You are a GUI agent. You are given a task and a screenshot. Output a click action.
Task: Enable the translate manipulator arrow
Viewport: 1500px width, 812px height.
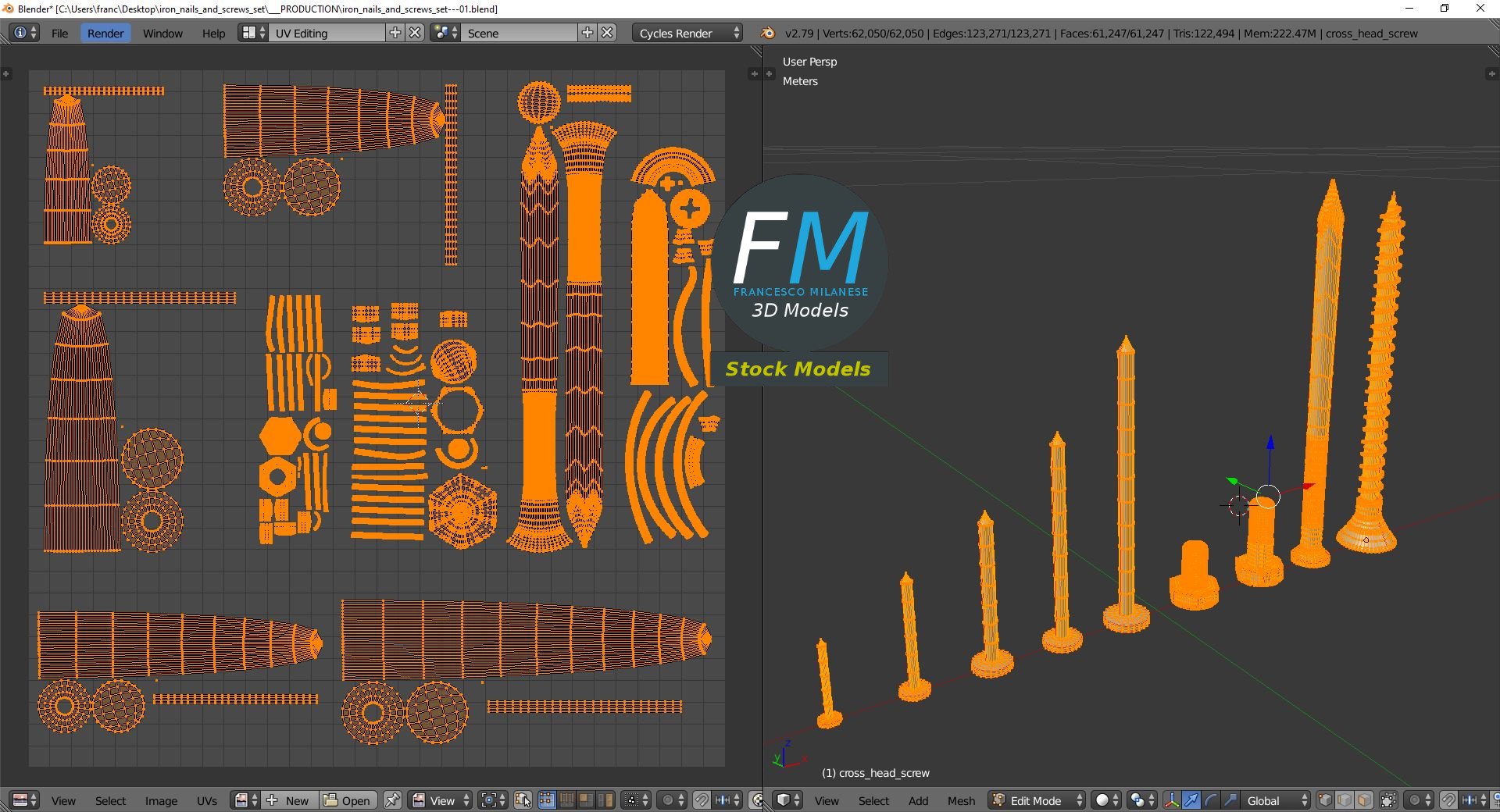pos(1191,800)
